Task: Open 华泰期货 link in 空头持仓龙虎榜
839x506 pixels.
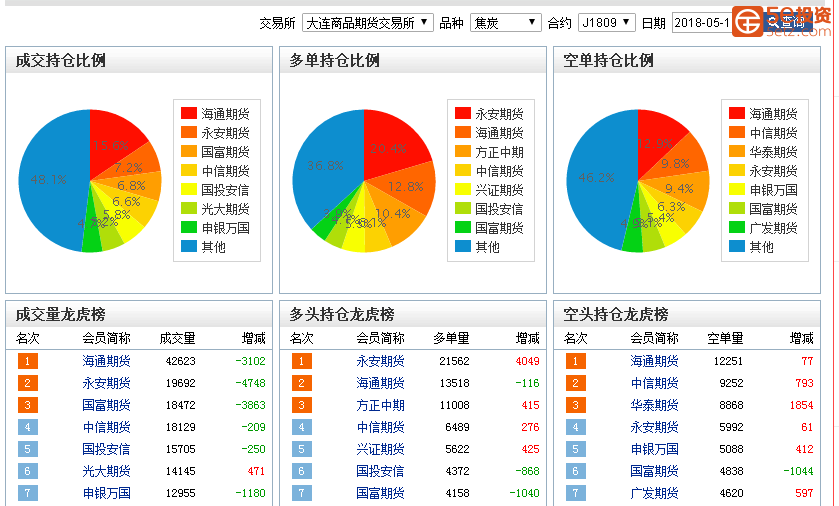Action: tap(654, 405)
